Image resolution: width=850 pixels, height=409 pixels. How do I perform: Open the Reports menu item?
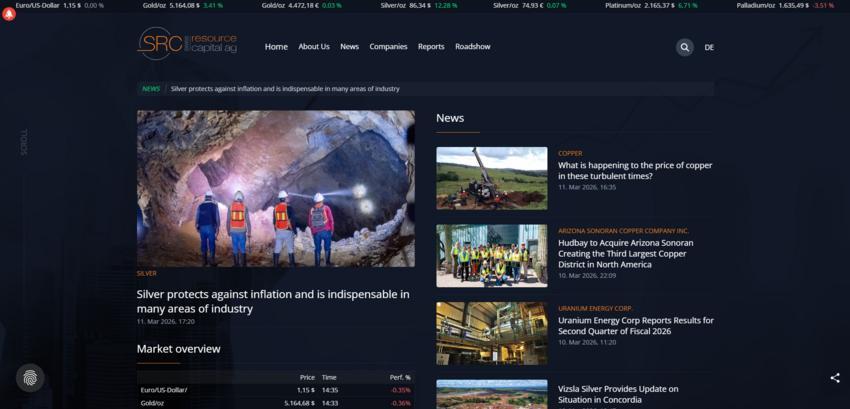pos(431,47)
